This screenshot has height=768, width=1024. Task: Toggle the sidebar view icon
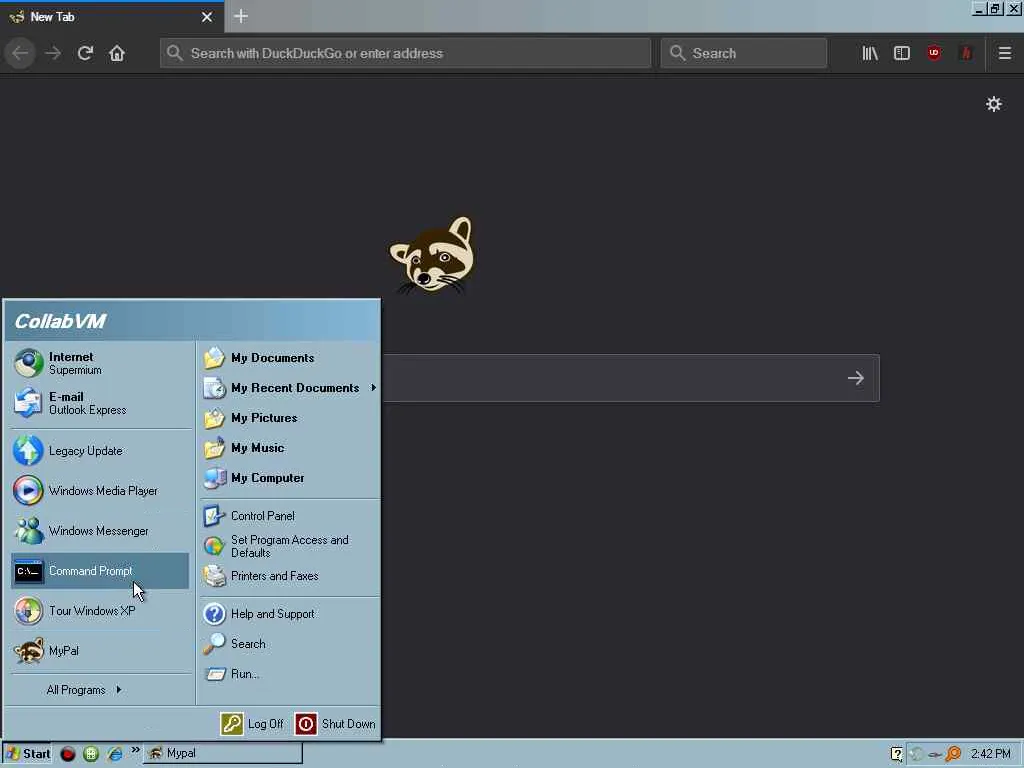pyautogui.click(x=902, y=53)
